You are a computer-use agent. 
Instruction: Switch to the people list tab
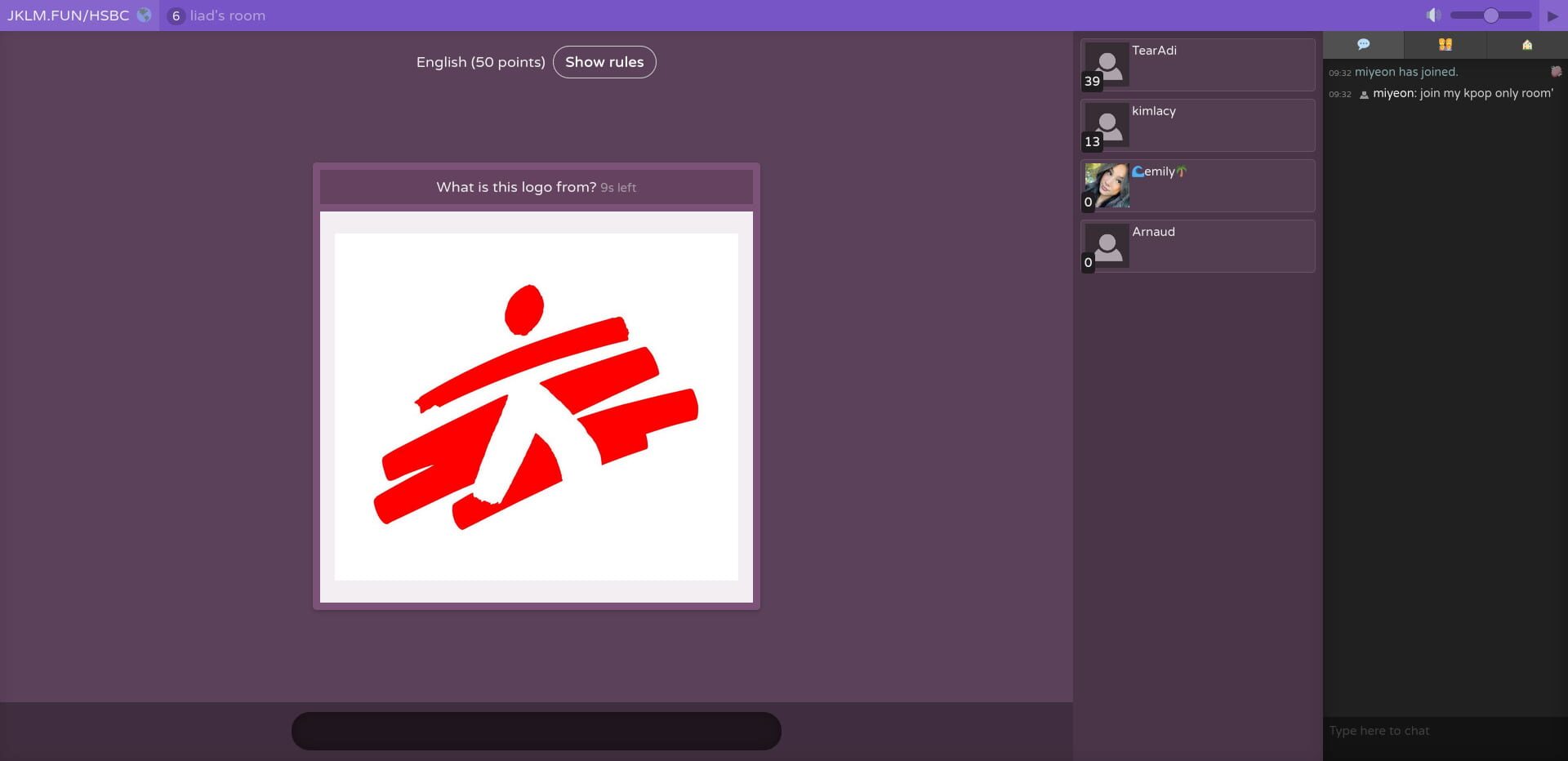[x=1445, y=44]
